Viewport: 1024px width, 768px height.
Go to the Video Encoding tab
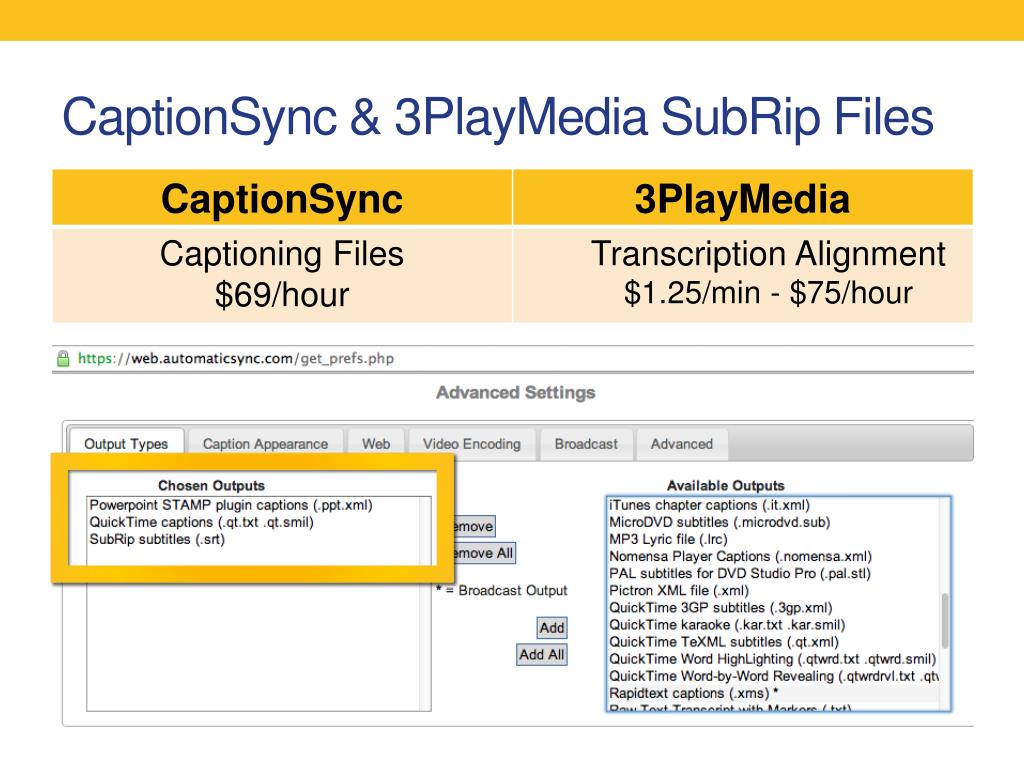pos(472,444)
